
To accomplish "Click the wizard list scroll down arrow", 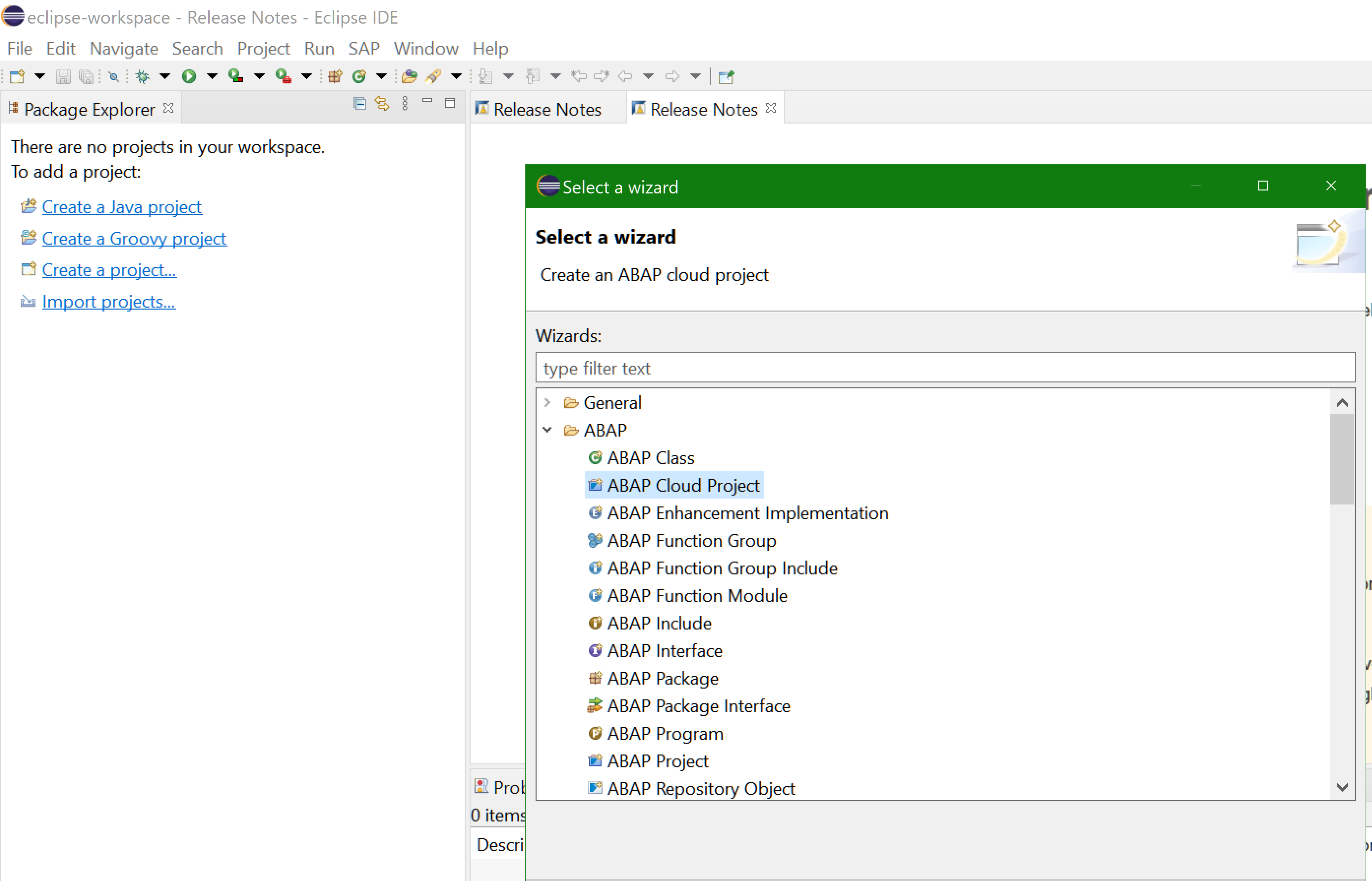I will tap(1342, 787).
